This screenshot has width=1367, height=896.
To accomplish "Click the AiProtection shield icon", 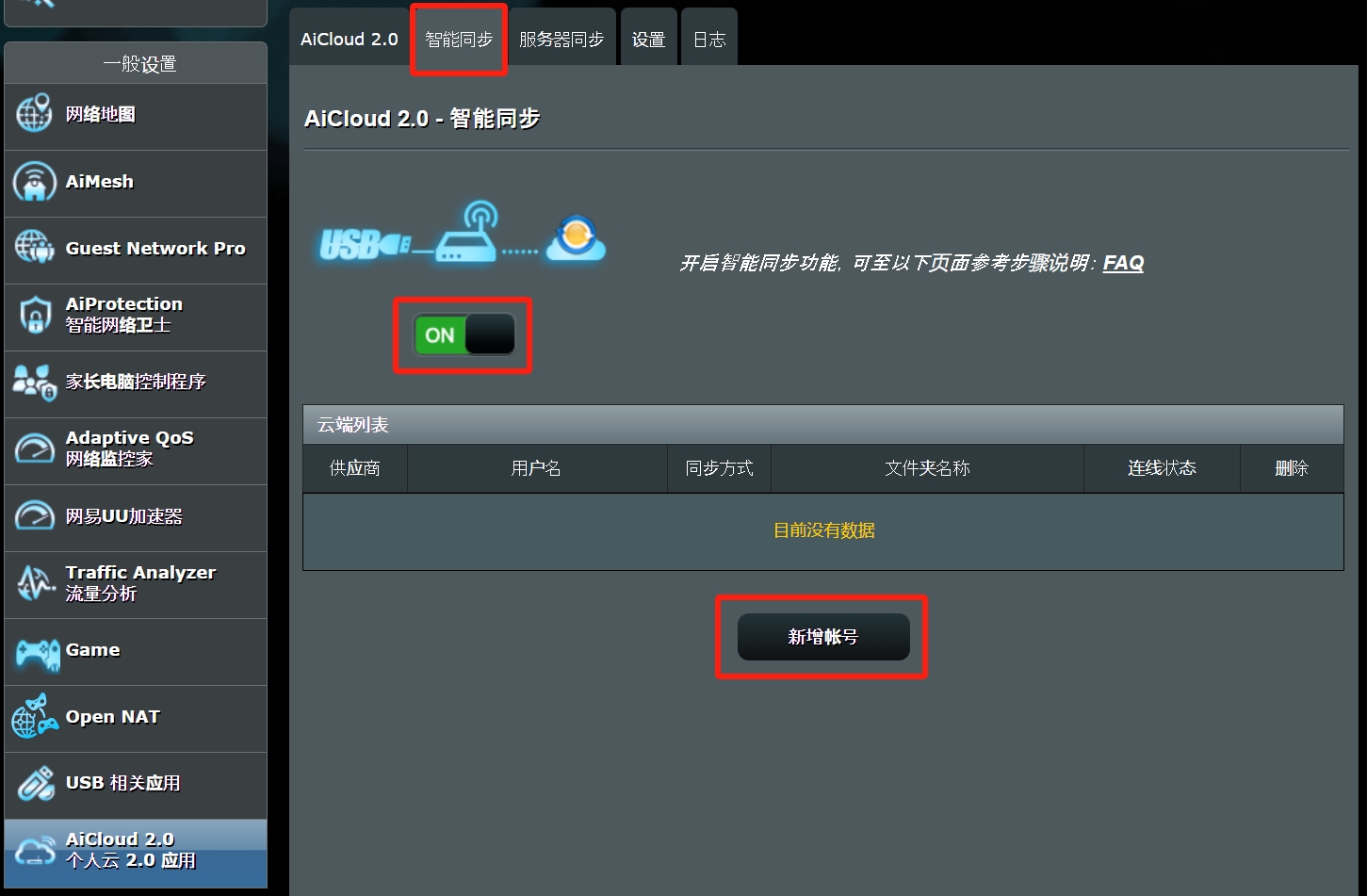I will coord(35,316).
